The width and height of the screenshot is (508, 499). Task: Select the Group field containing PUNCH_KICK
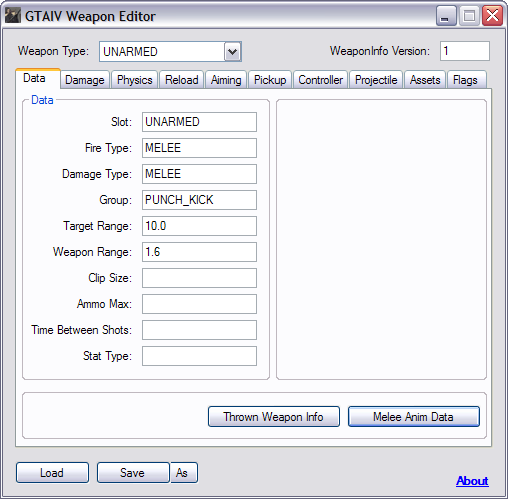[199, 200]
